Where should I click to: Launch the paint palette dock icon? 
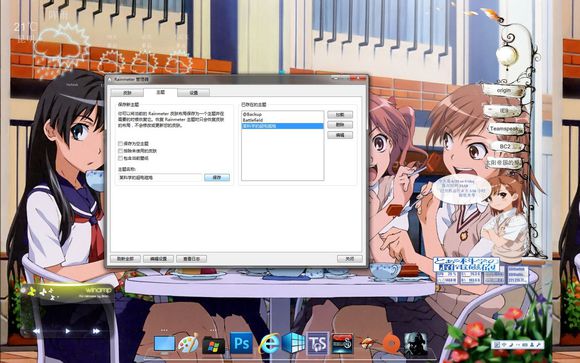click(x=188, y=344)
